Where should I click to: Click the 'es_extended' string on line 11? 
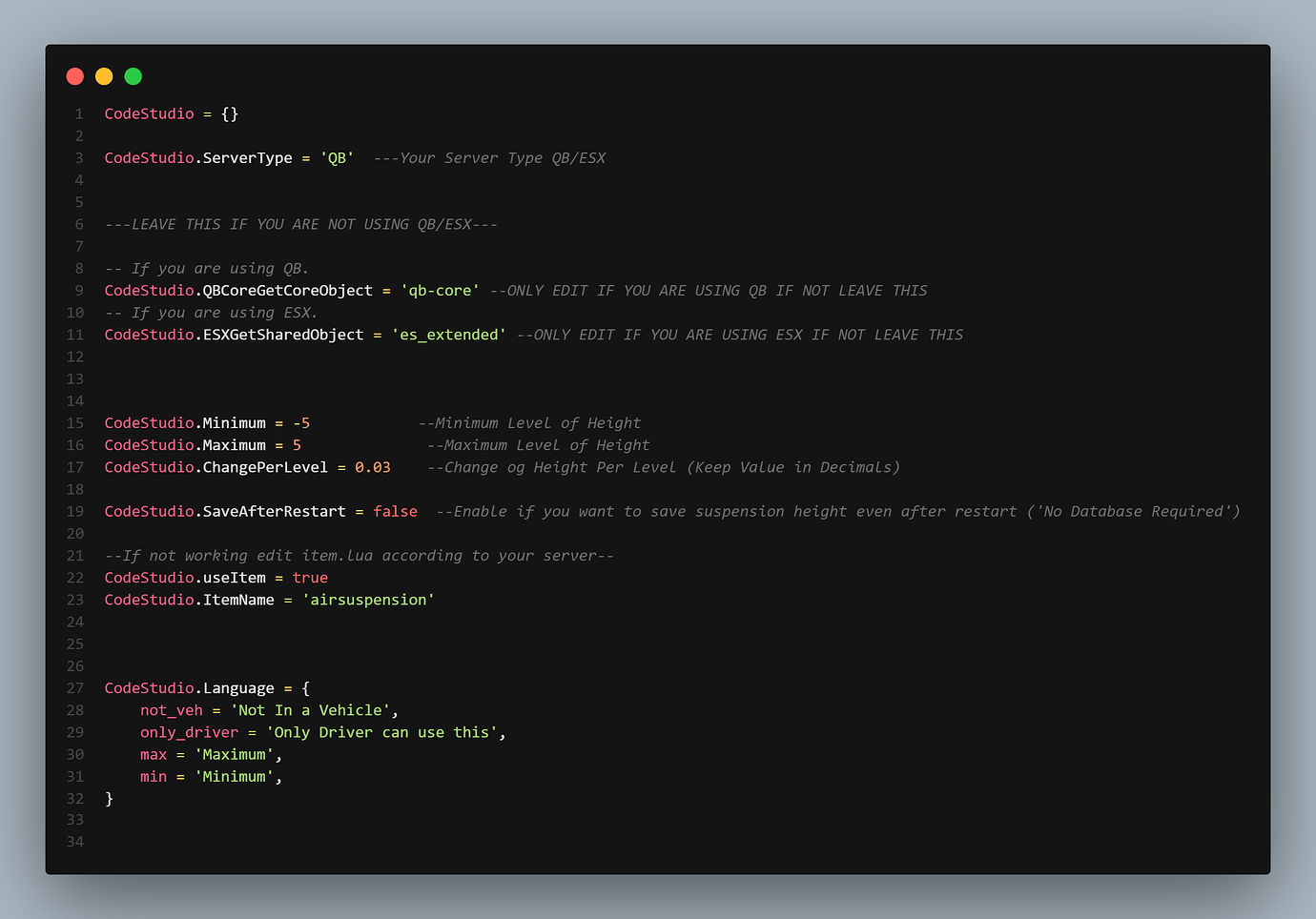pos(447,335)
